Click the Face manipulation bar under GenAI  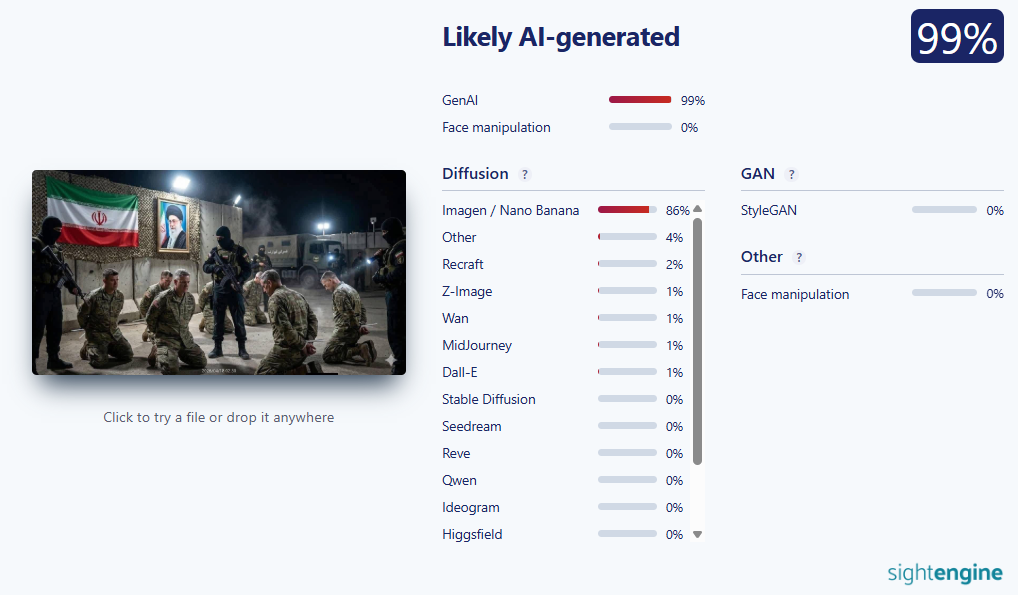point(640,127)
